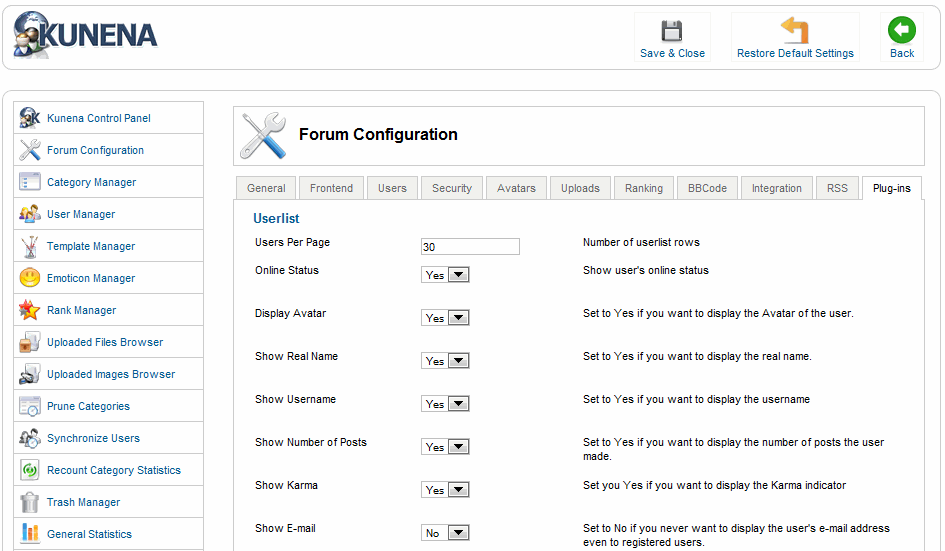This screenshot has width=945, height=551.
Task: Switch to the Security tab
Action: tap(452, 188)
